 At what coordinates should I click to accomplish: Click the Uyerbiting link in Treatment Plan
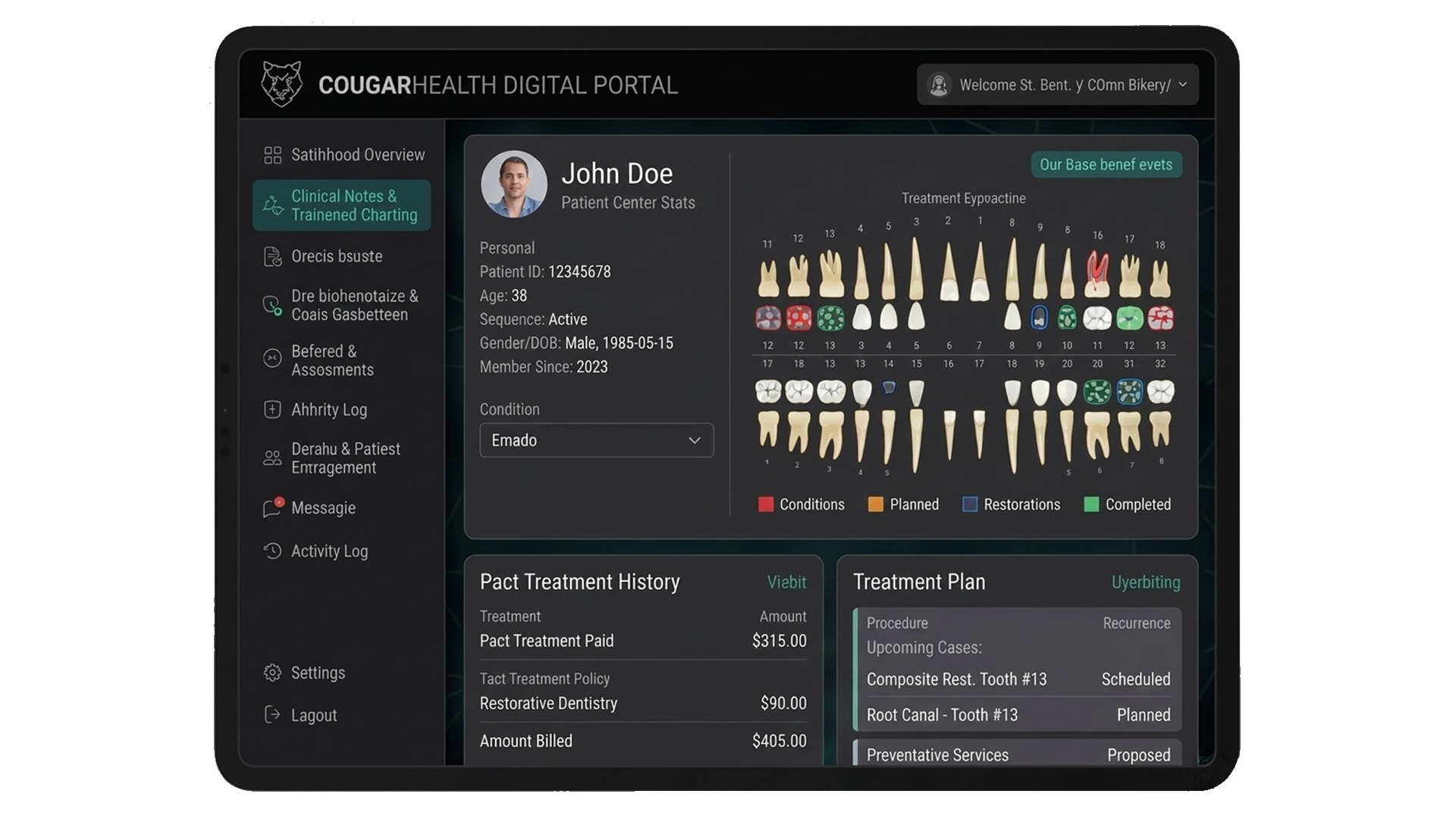tap(1145, 582)
